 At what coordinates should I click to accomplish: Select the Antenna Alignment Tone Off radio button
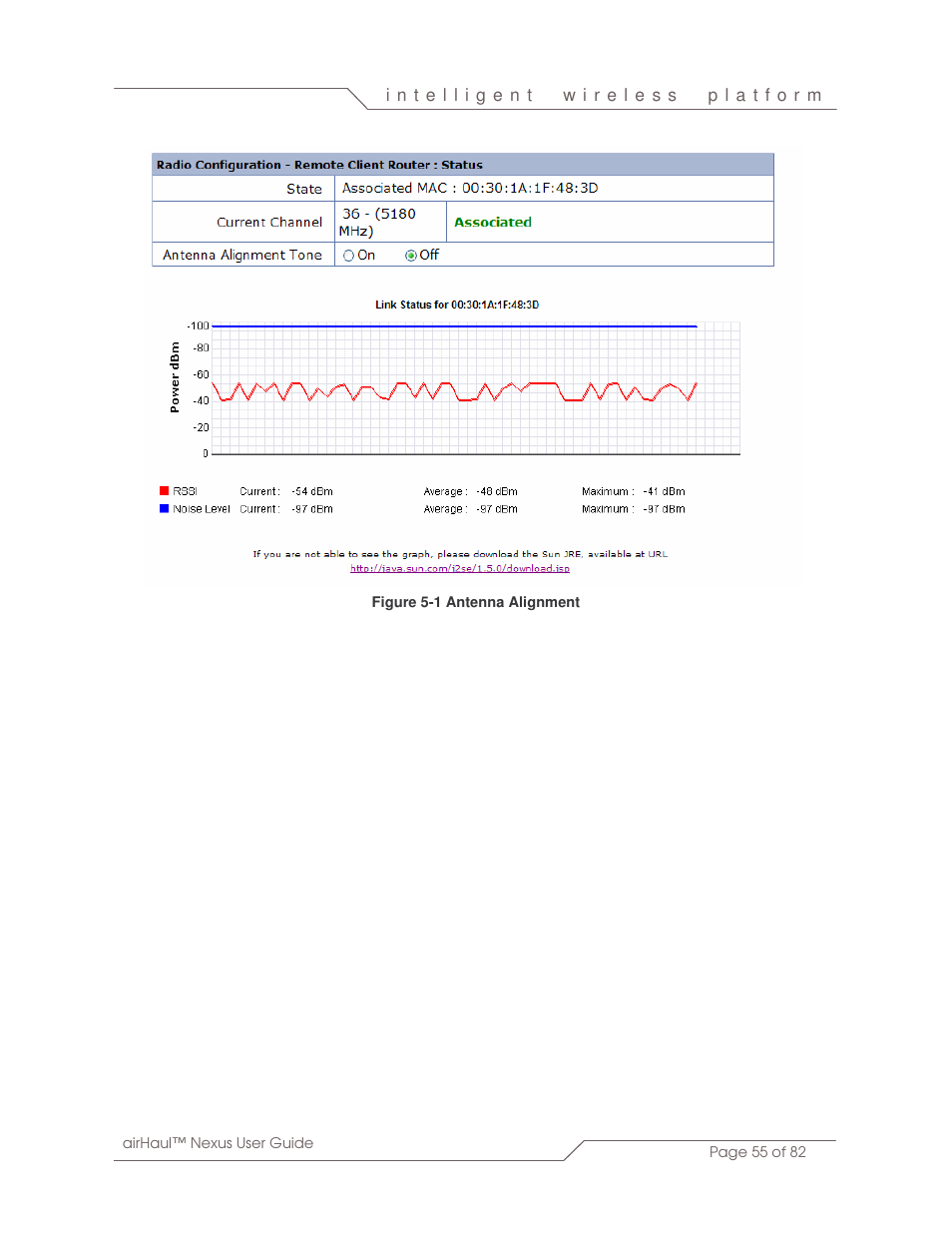coord(410,256)
